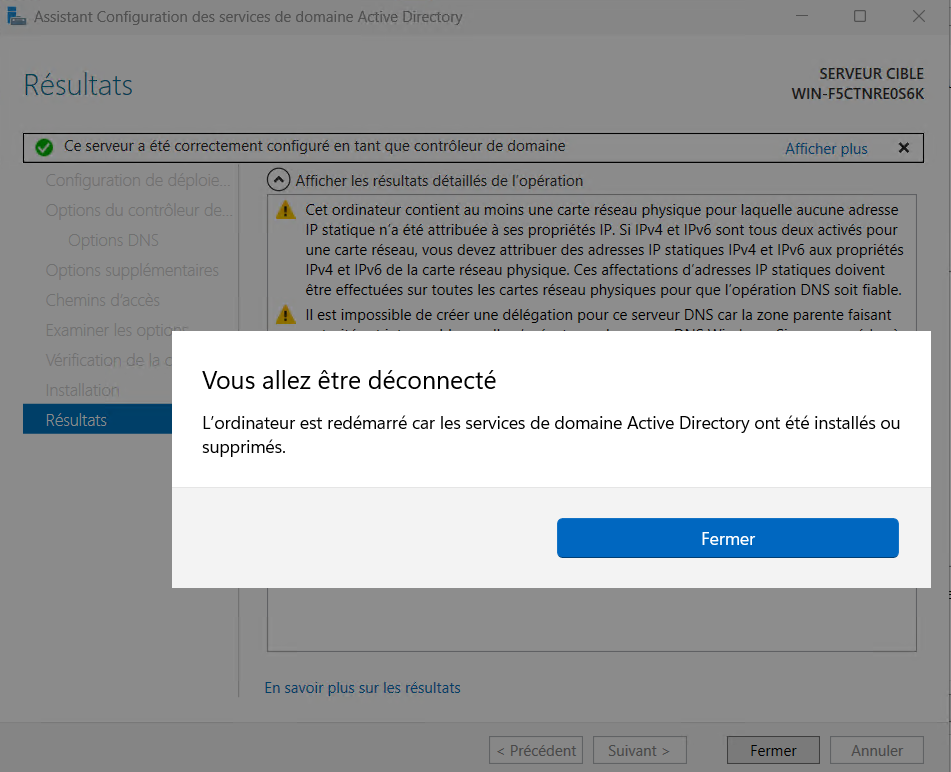Minimize the wizard window
The image size is (951, 772).
click(x=802, y=16)
